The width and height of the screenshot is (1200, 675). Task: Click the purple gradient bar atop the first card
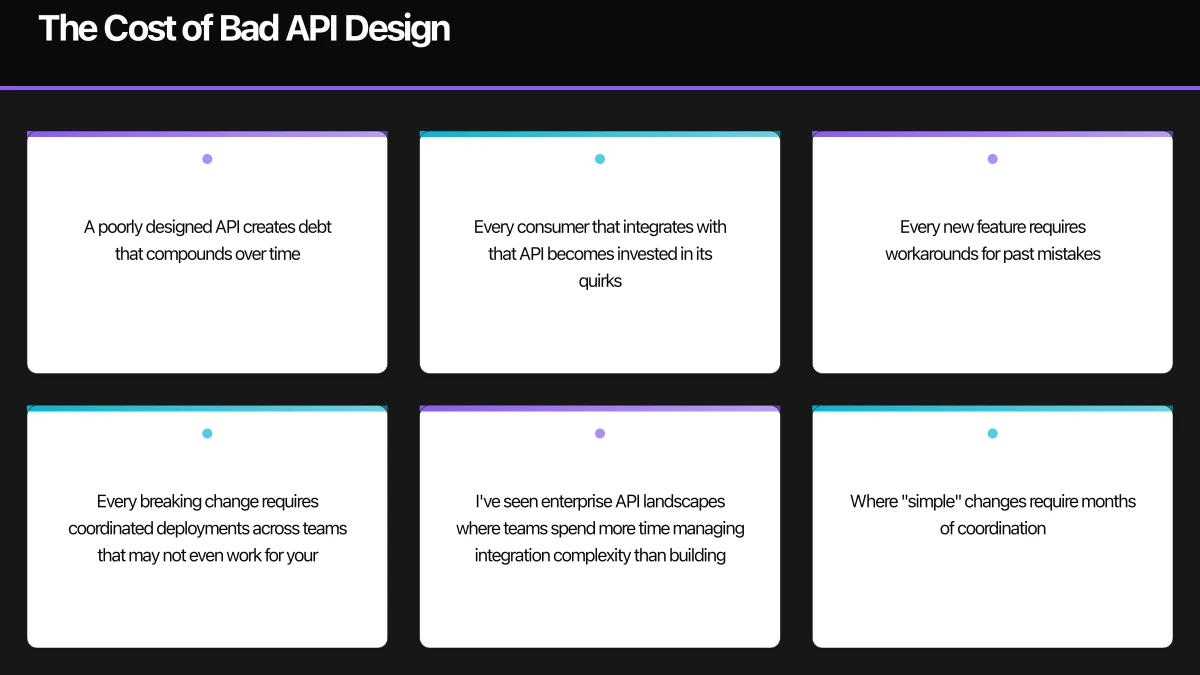[x=207, y=133]
